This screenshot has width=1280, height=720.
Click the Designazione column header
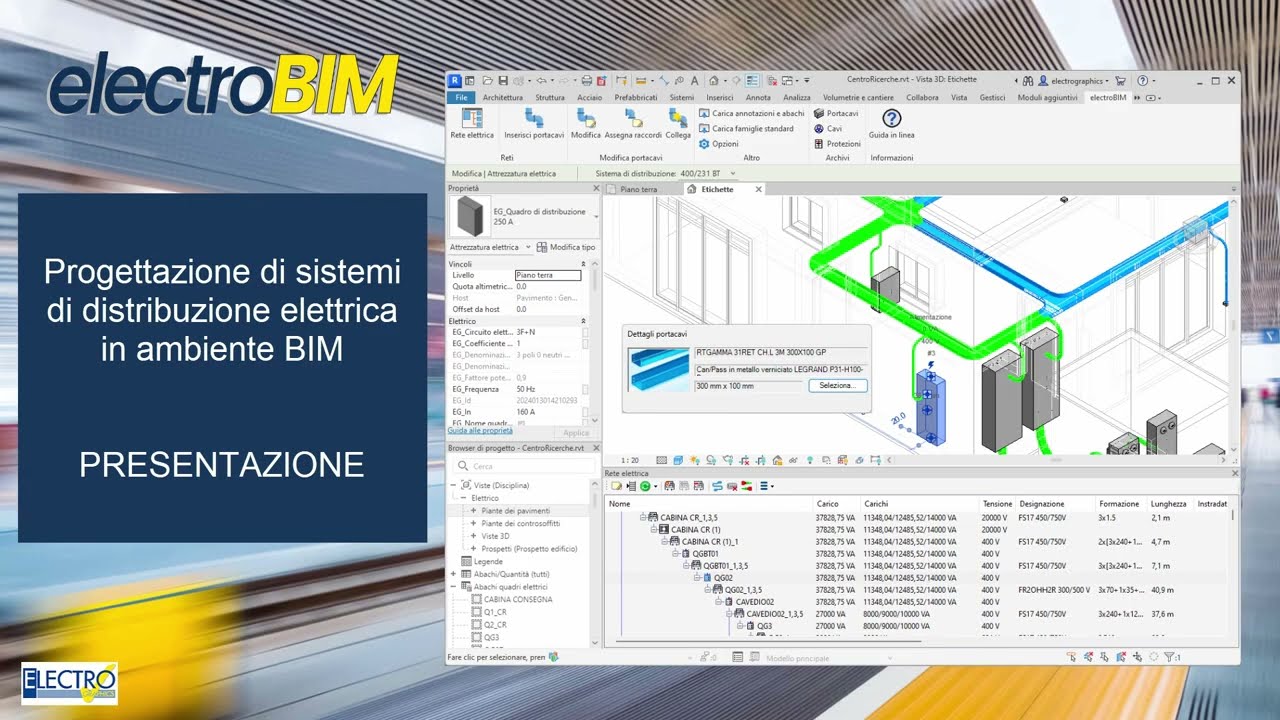1041,504
